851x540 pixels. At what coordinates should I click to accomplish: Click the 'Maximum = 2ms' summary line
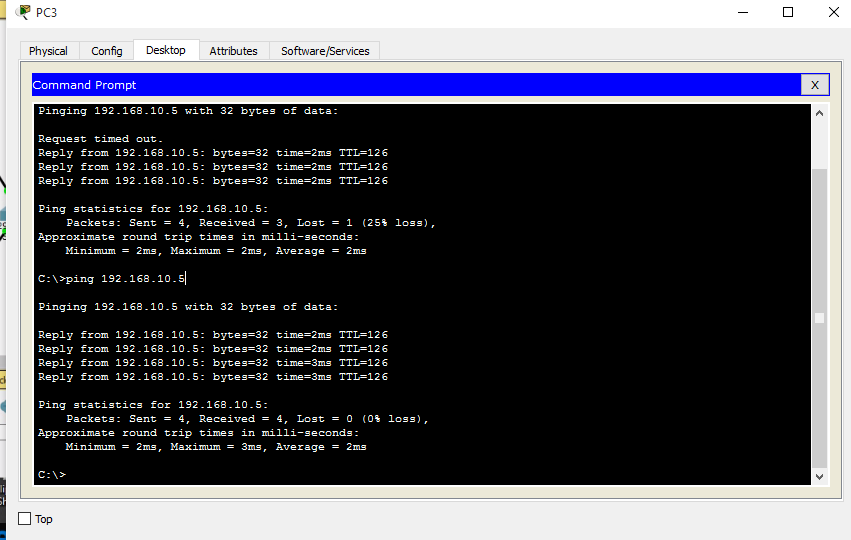[216, 251]
